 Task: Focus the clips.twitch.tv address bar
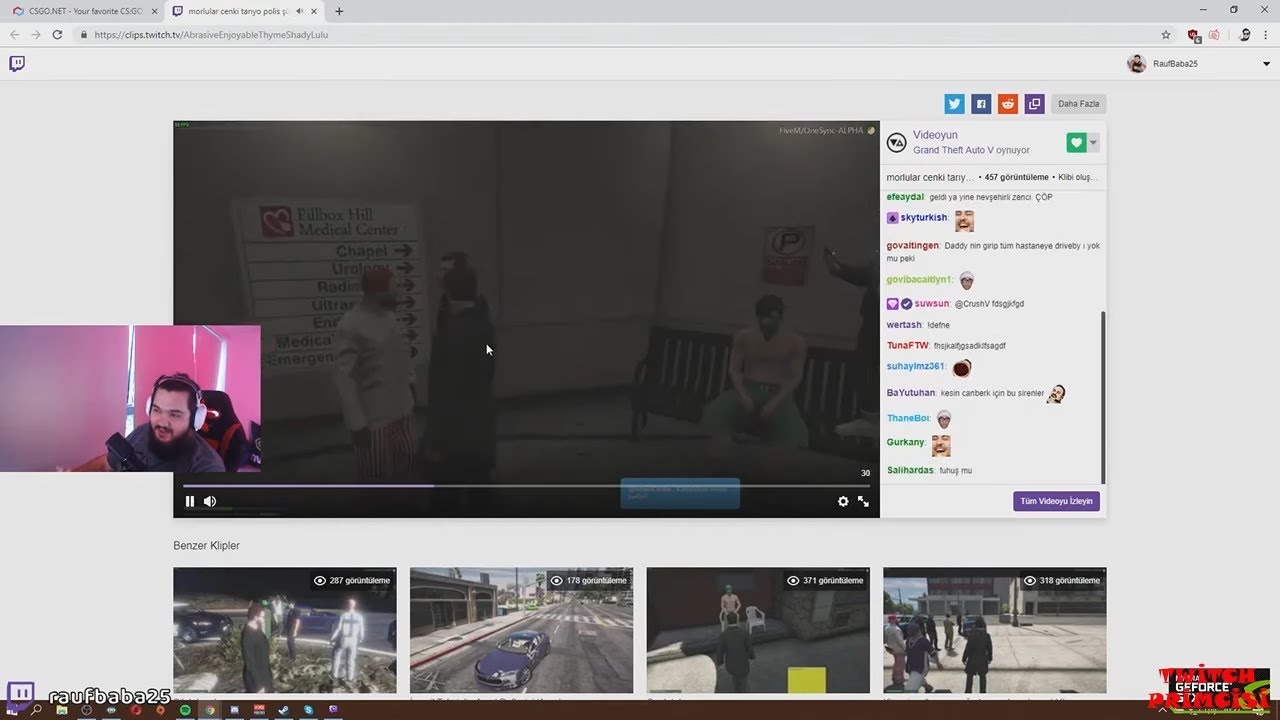620,35
